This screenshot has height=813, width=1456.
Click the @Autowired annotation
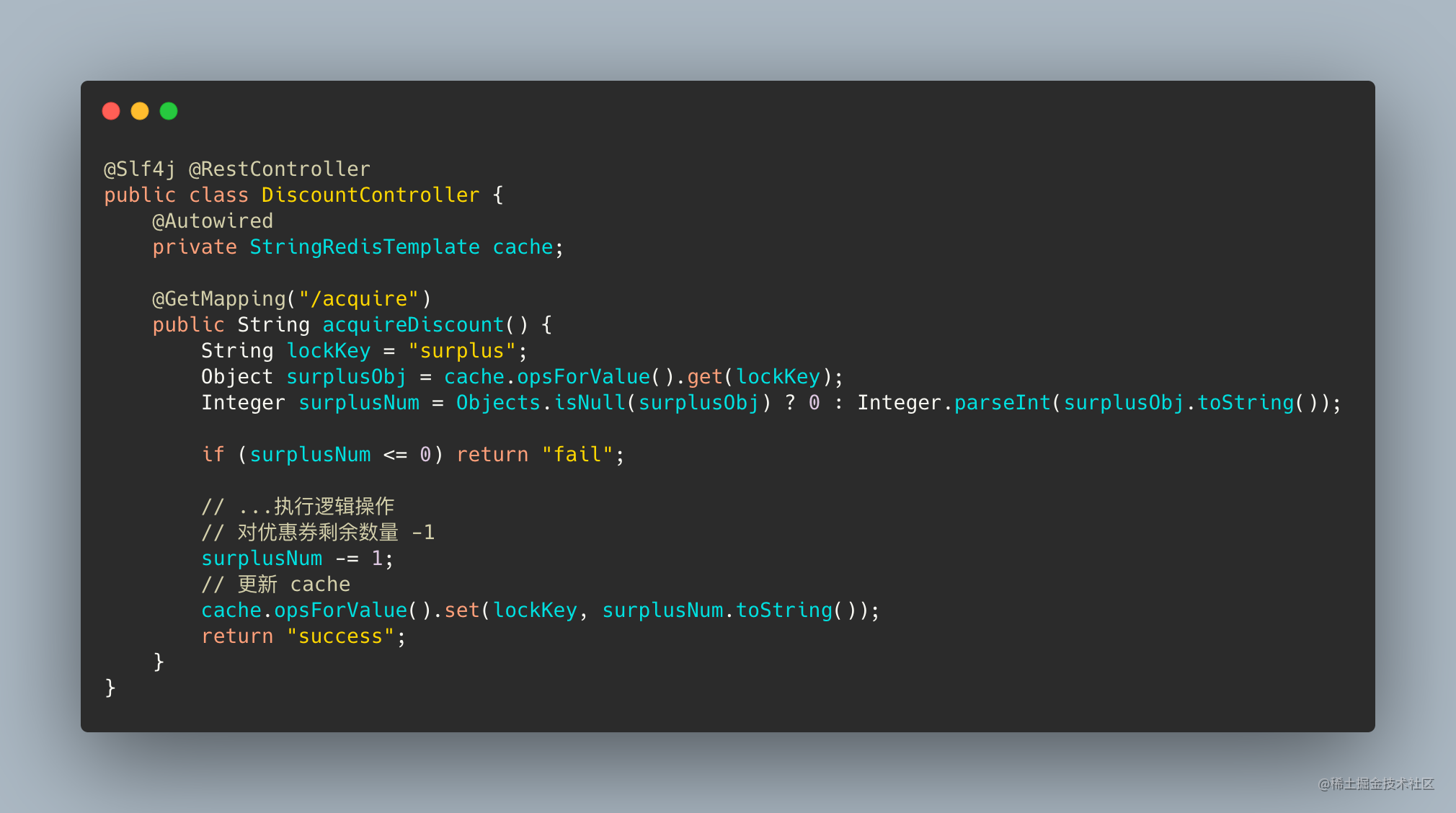[x=213, y=221]
